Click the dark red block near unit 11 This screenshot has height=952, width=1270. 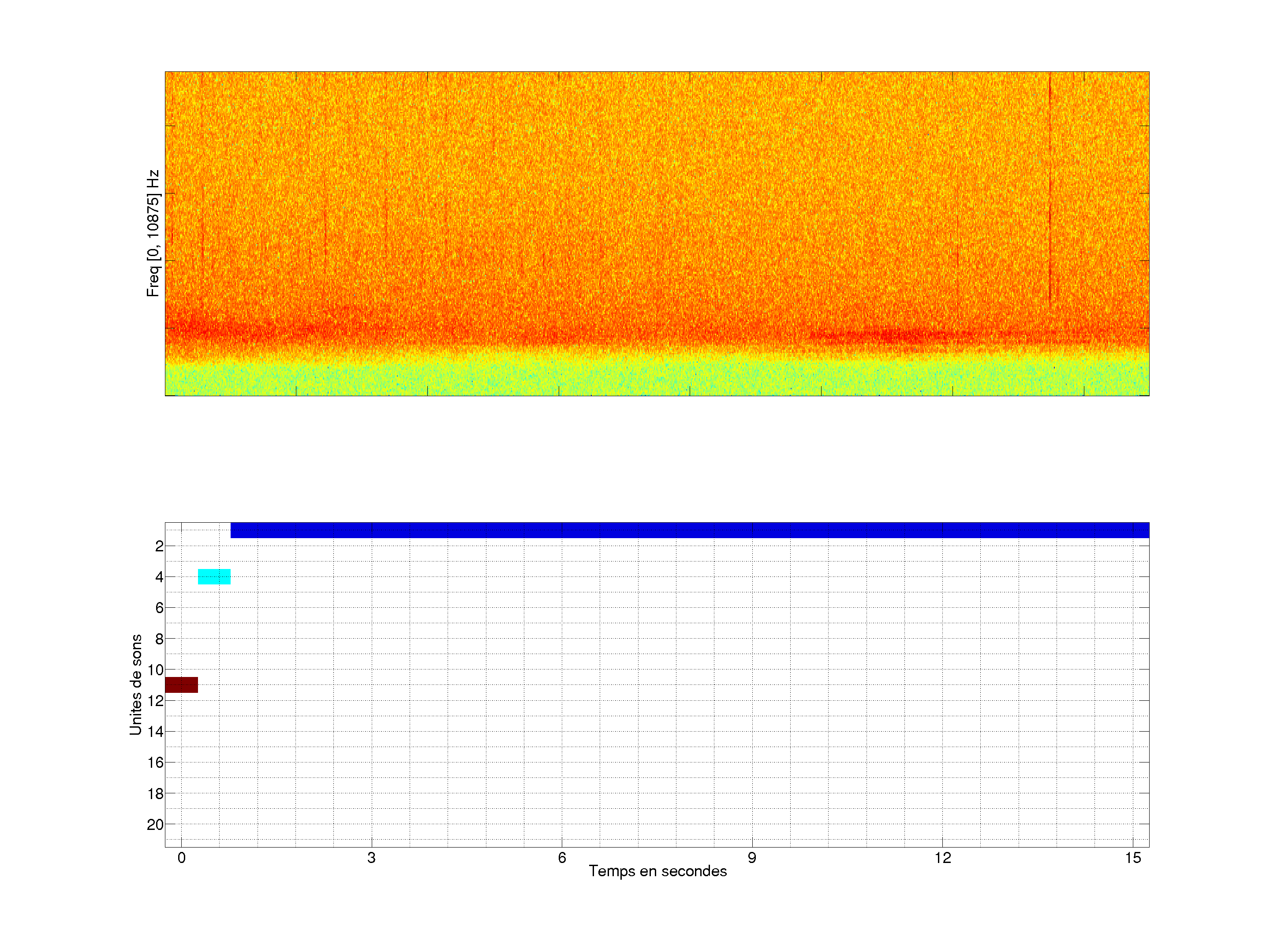[x=181, y=684]
